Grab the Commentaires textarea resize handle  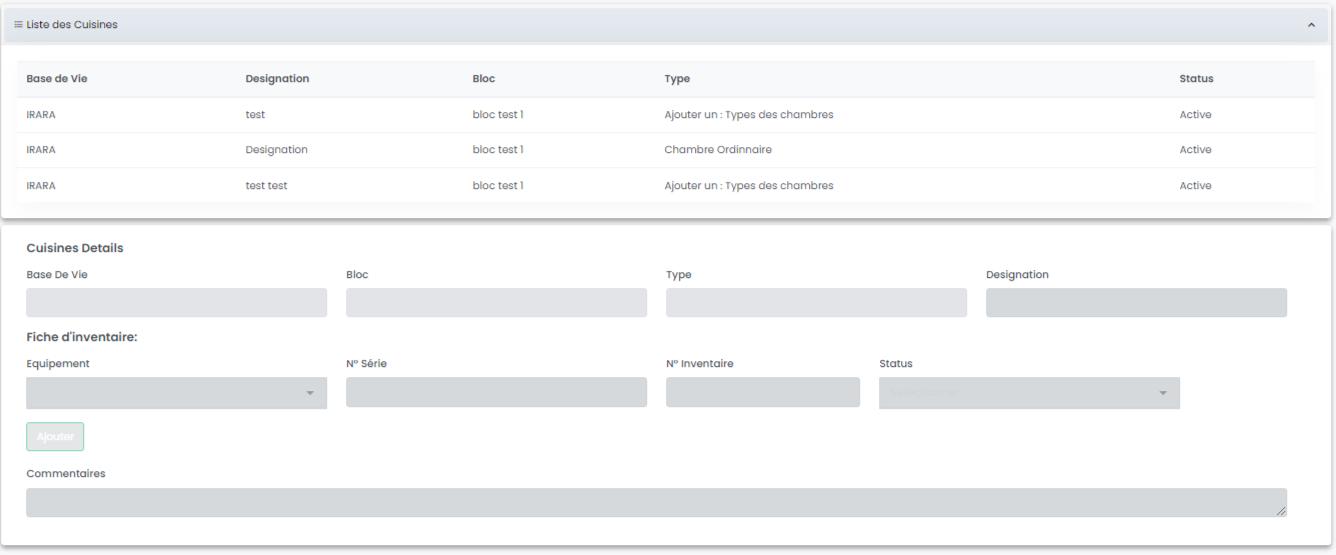(1281, 512)
